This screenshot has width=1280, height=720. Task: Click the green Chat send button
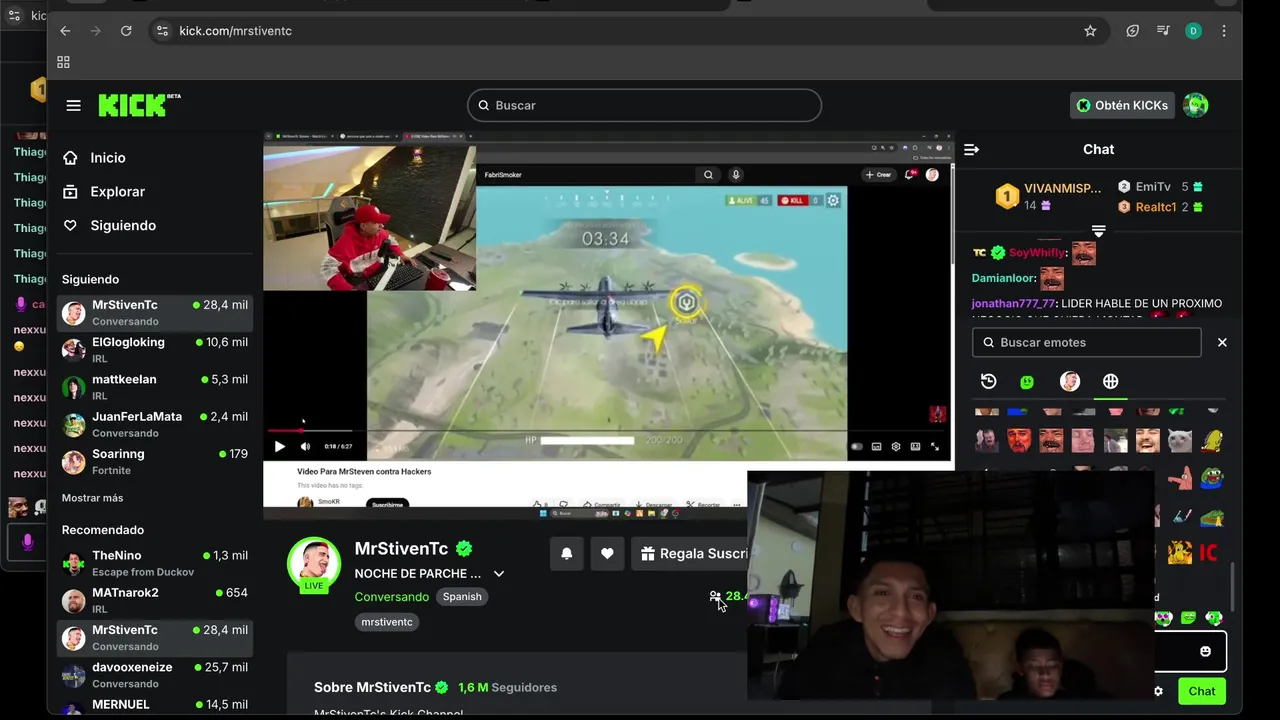point(1202,691)
